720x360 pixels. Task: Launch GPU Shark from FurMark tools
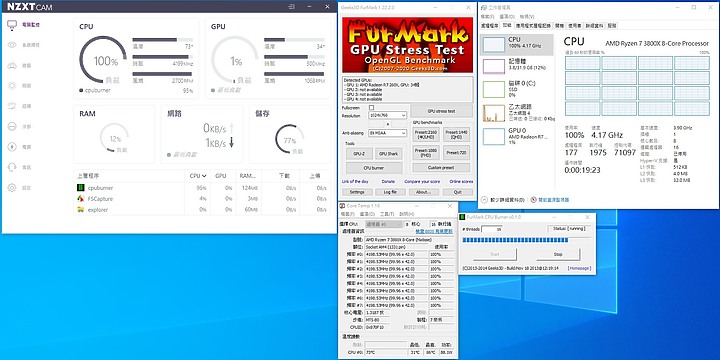[x=389, y=154]
